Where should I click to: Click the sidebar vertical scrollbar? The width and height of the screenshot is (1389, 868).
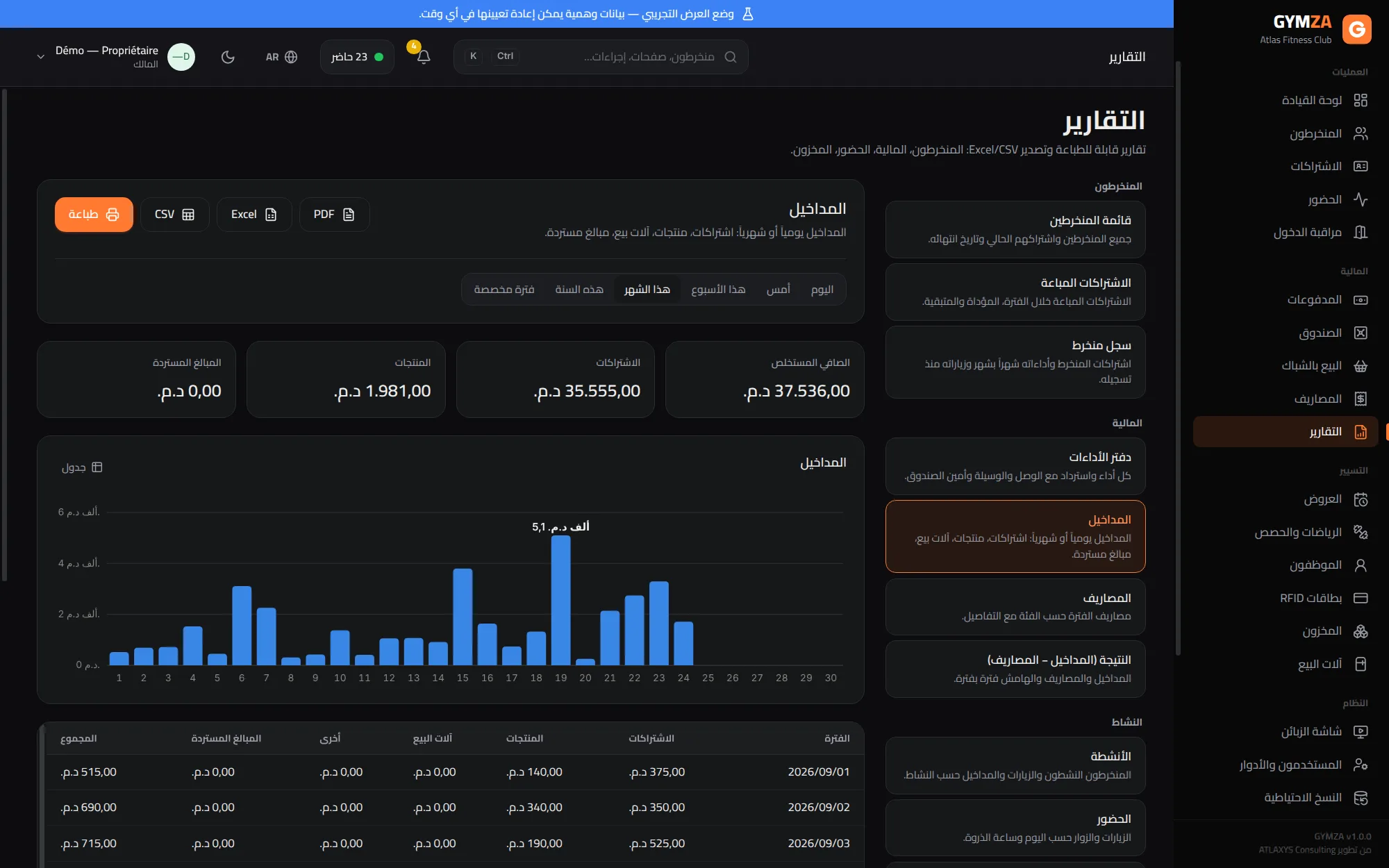tap(1177, 358)
